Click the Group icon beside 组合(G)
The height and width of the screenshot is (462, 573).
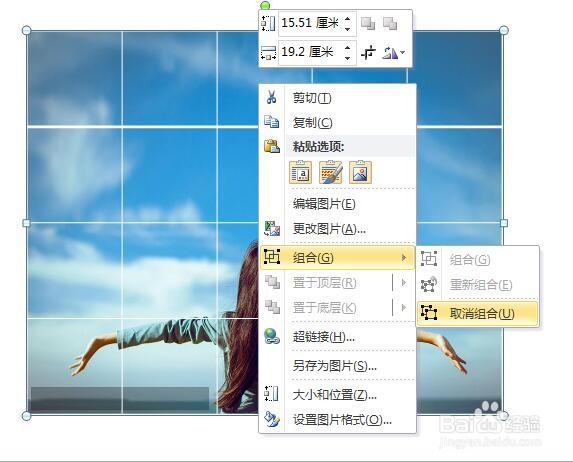tap(272, 257)
